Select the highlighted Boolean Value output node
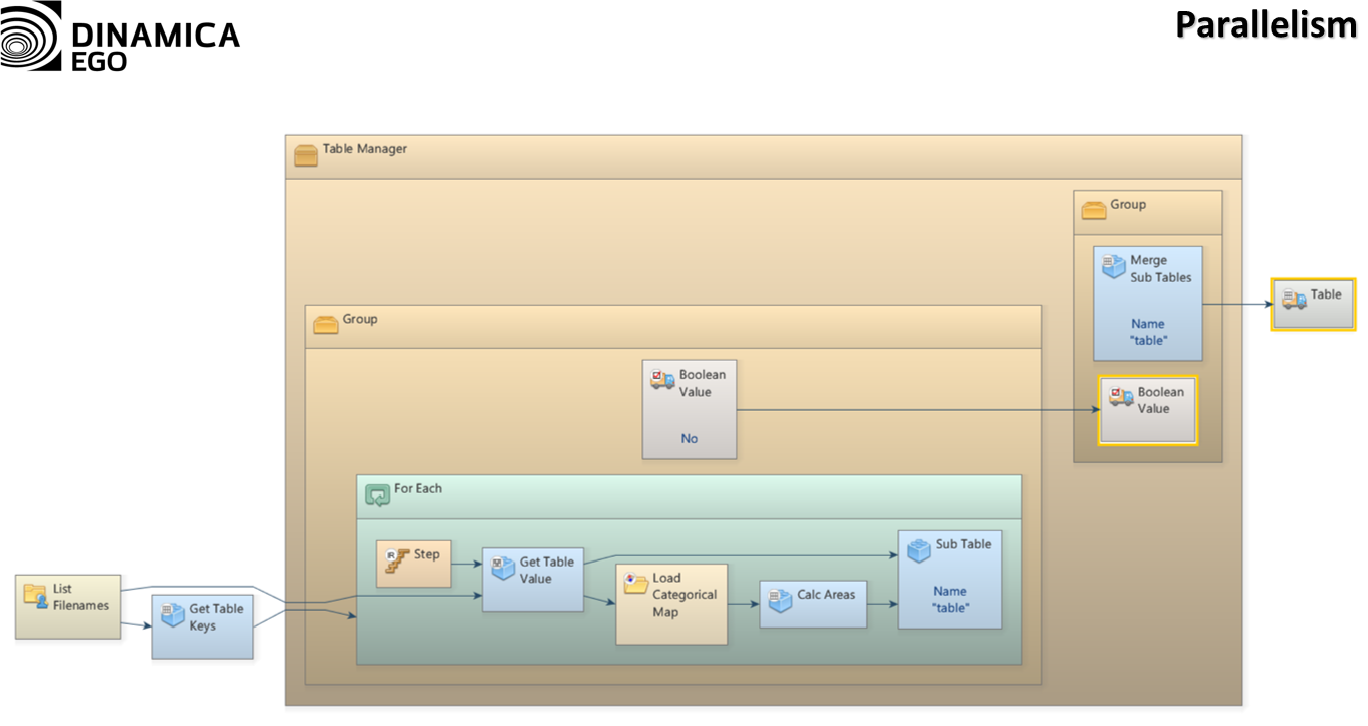 pos(1147,410)
